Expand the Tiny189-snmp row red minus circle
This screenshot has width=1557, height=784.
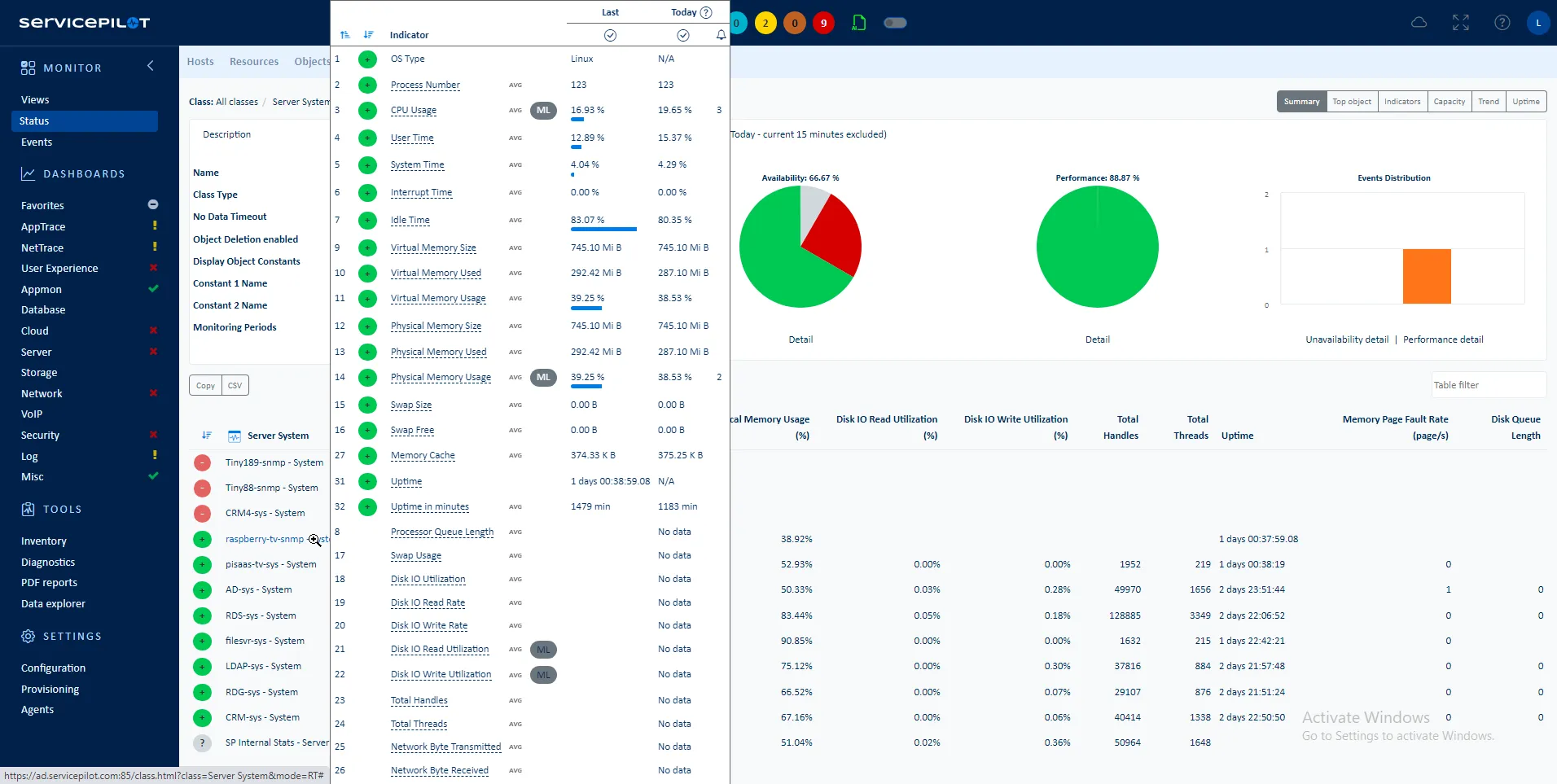point(202,462)
